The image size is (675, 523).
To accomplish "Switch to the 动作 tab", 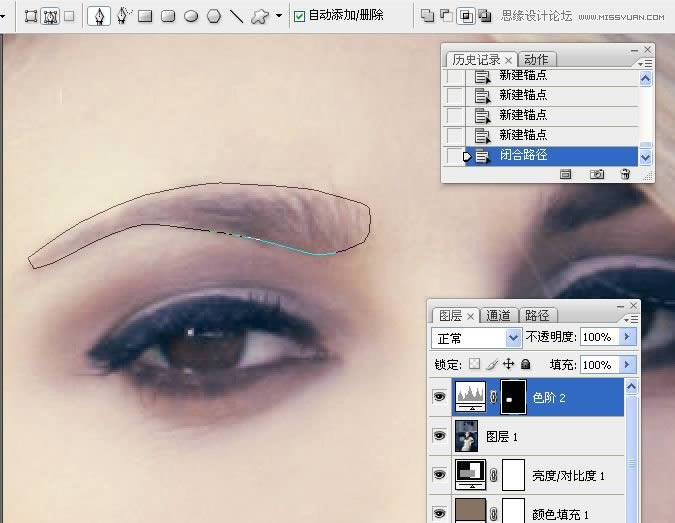I will pyautogui.click(x=536, y=60).
